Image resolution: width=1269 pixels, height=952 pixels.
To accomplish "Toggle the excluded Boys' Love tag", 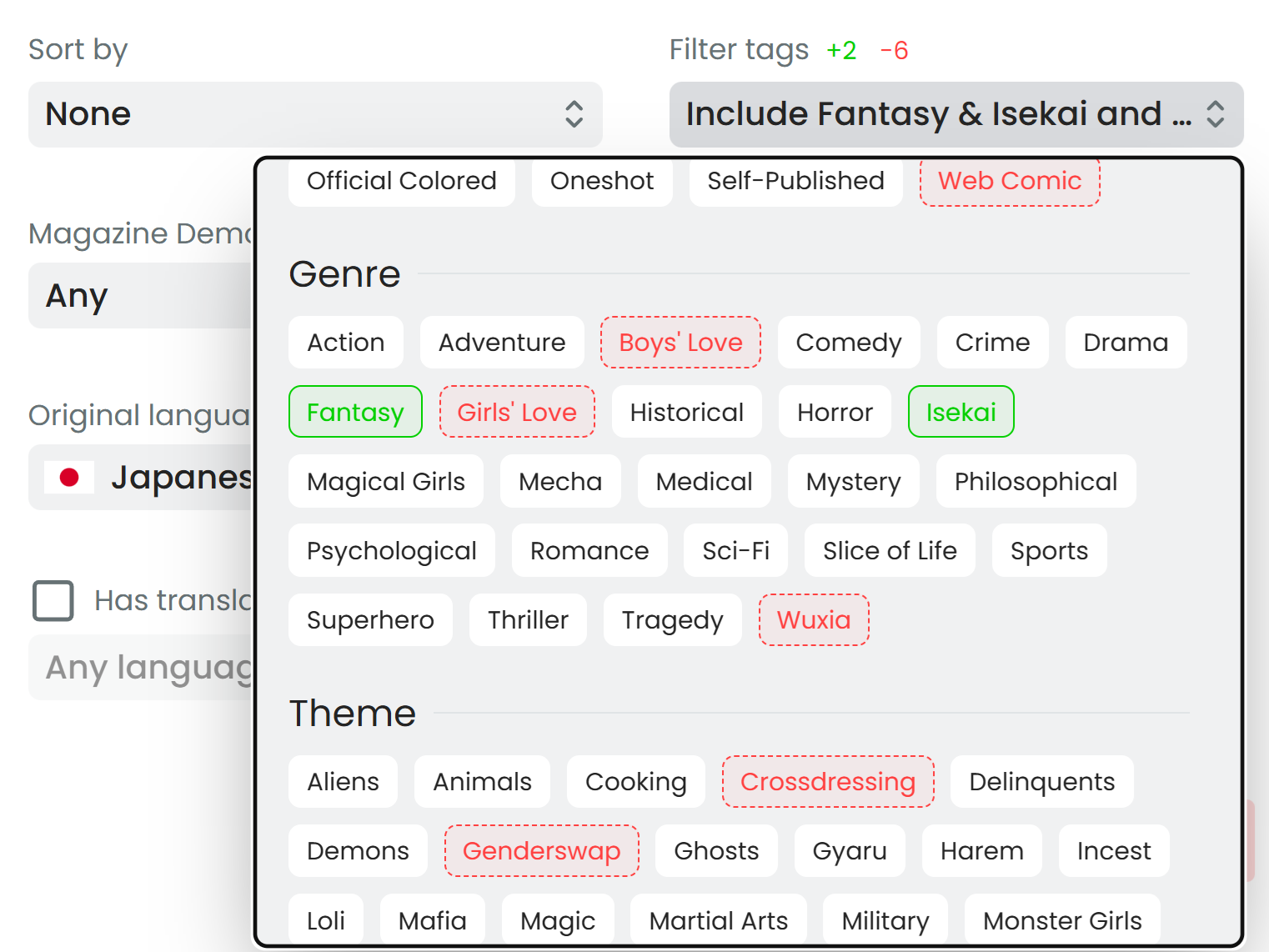I will [x=680, y=343].
